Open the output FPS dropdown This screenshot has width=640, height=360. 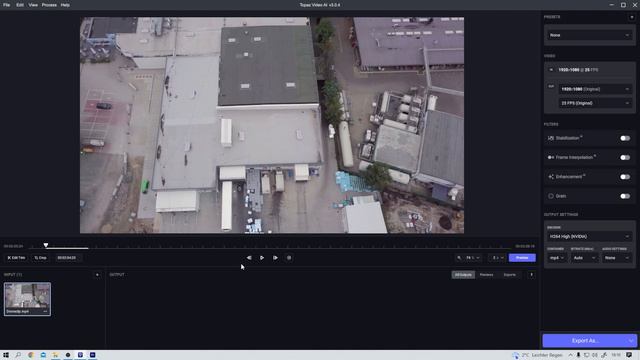pyautogui.click(x=595, y=103)
